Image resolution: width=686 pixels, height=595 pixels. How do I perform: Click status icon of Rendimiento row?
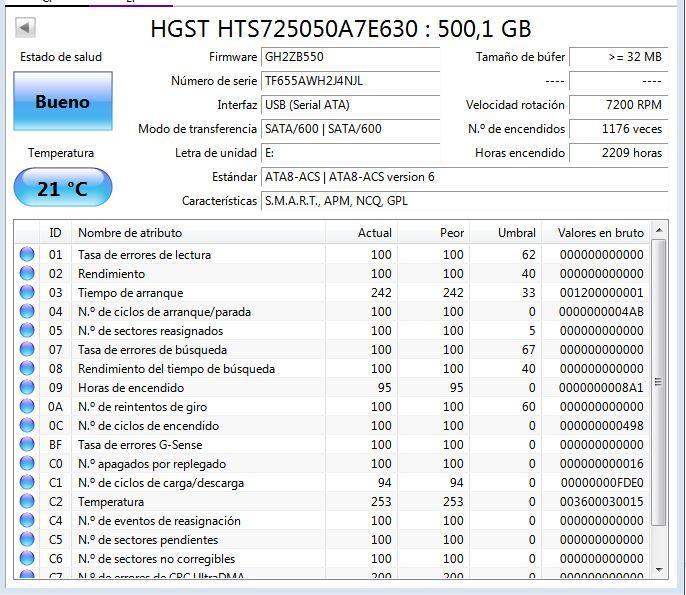[27, 273]
